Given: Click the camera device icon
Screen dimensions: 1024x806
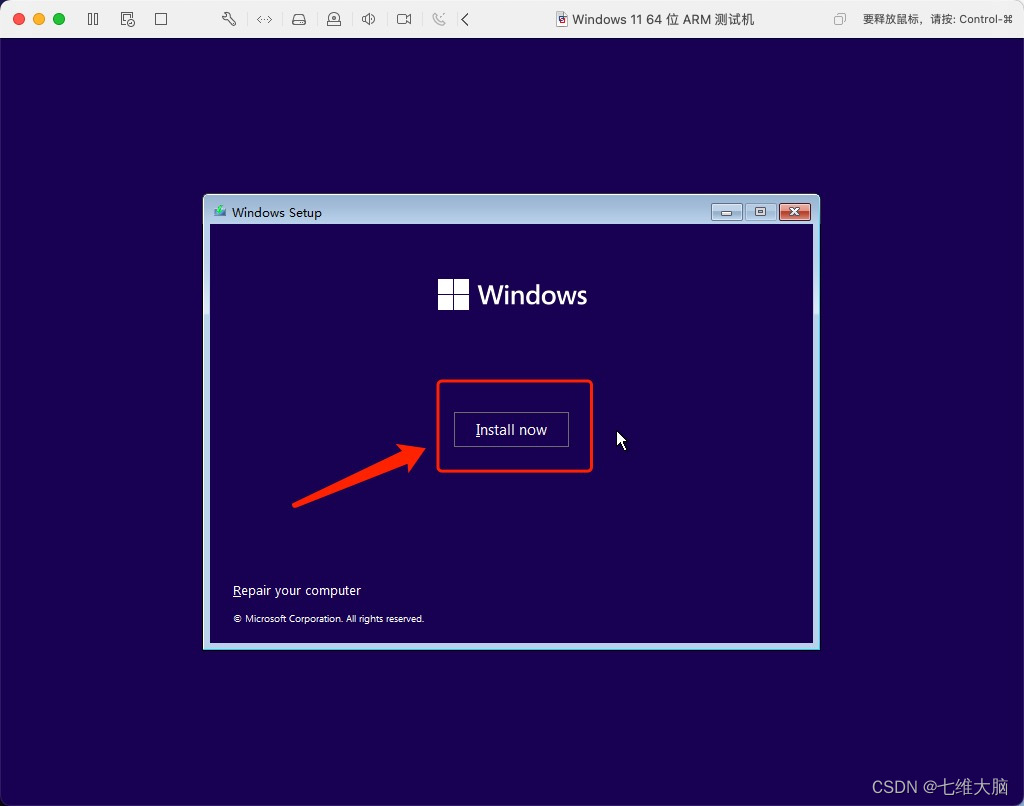Looking at the screenshot, I should coord(404,19).
